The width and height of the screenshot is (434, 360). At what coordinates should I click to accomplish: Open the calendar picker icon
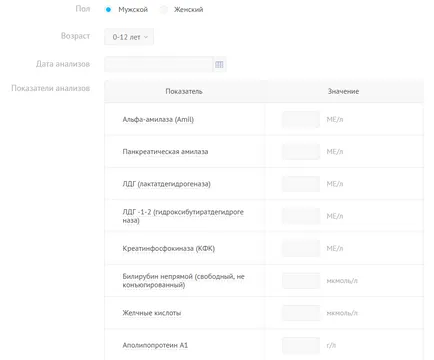click(x=219, y=64)
